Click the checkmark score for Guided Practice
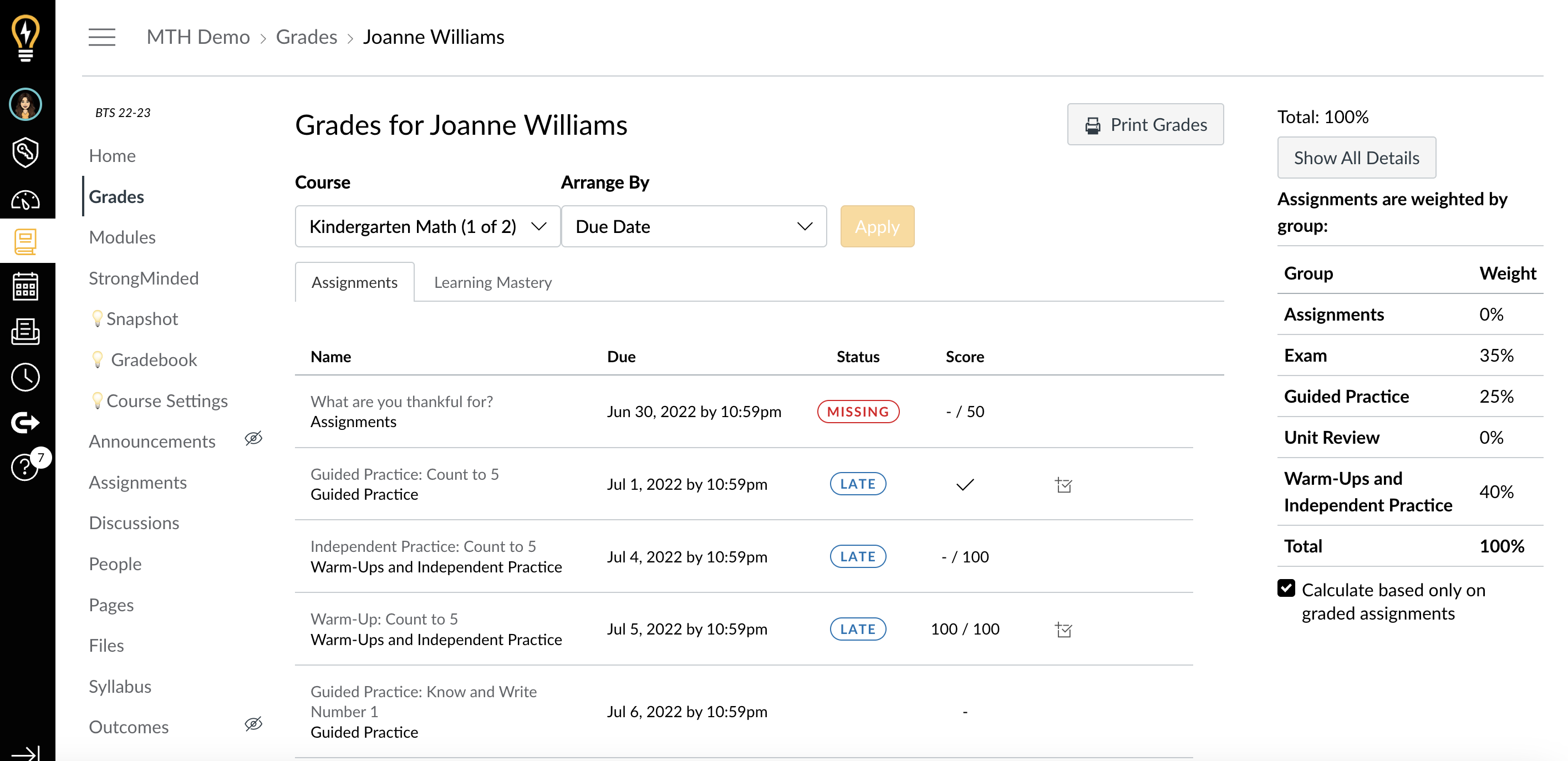 pos(965,485)
